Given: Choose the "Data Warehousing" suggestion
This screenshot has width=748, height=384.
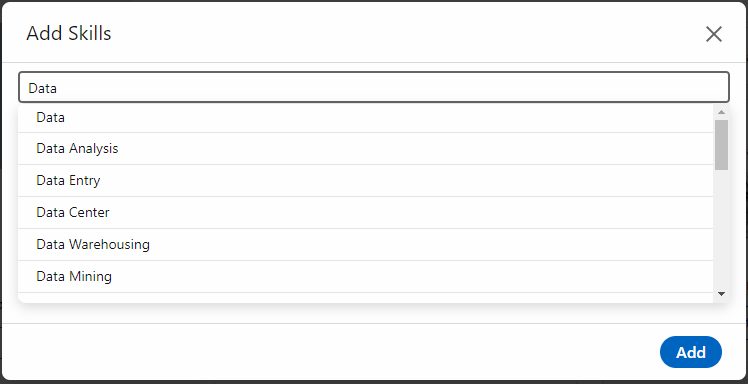Looking at the screenshot, I should [x=365, y=245].
